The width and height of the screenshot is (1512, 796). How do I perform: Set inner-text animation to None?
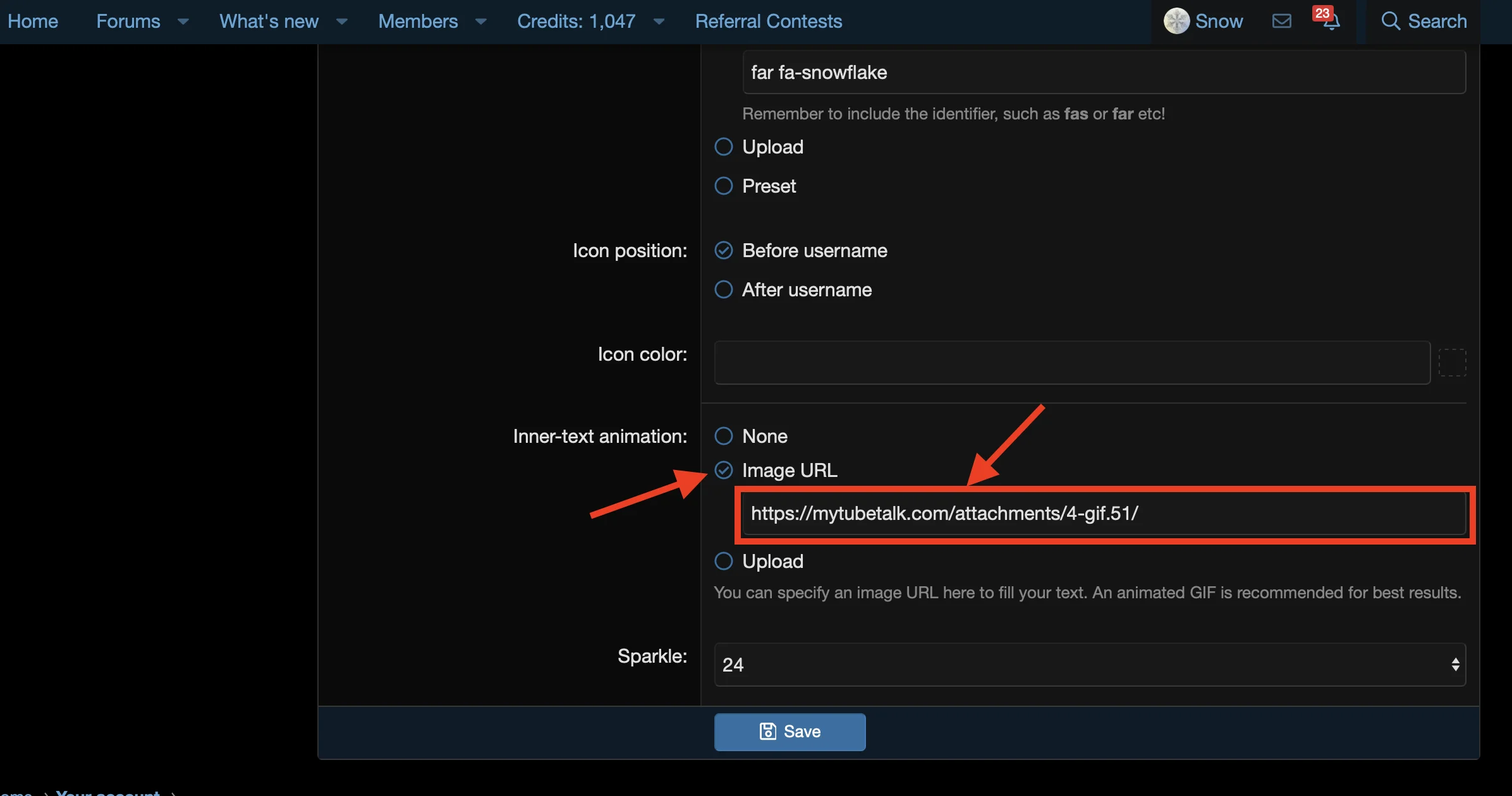tap(722, 435)
